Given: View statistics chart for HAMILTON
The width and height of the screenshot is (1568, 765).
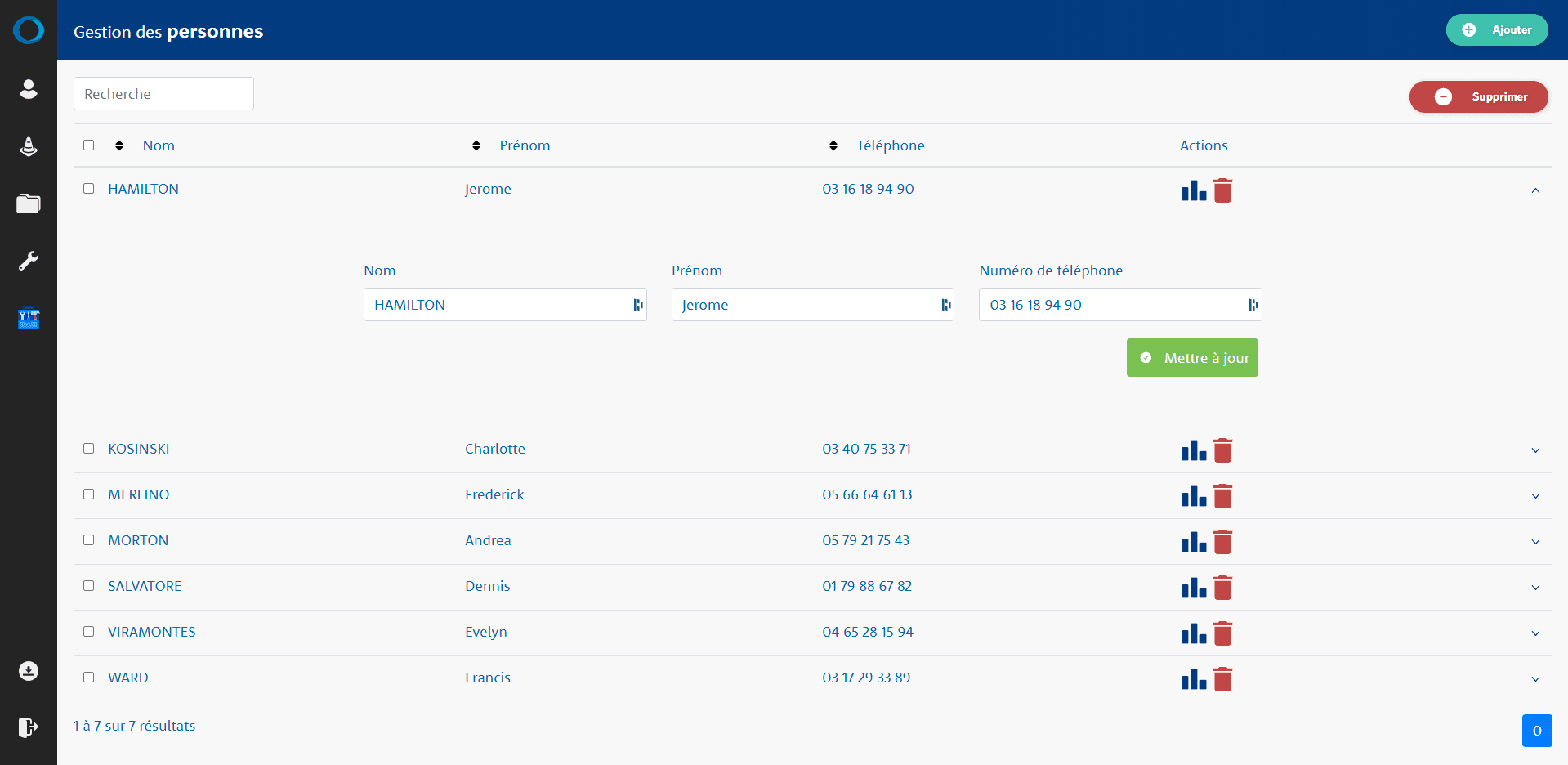Looking at the screenshot, I should (1194, 190).
